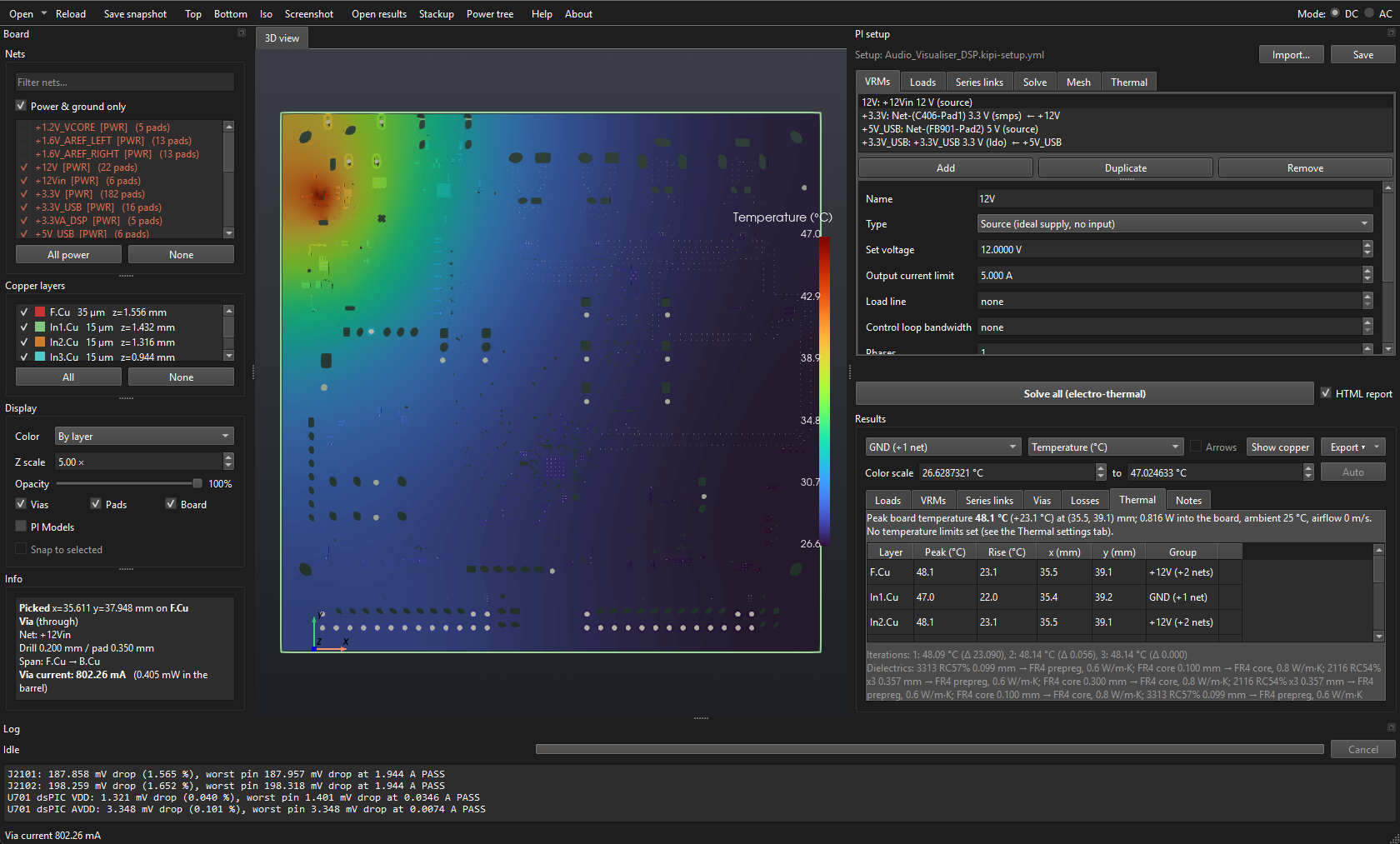This screenshot has width=1400, height=844.
Task: Enable the PI Models checkbox
Action: click(21, 527)
